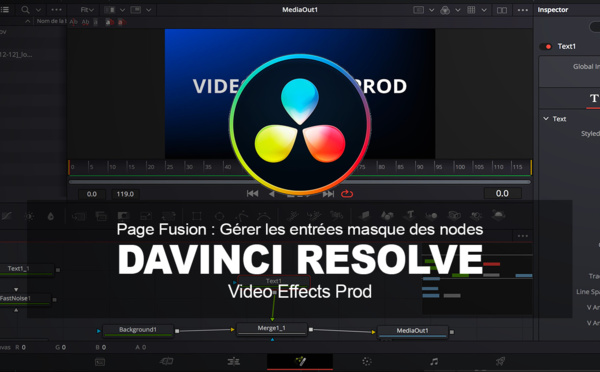Open the Cut page icon
This screenshot has height=372, width=600.
tap(167, 361)
